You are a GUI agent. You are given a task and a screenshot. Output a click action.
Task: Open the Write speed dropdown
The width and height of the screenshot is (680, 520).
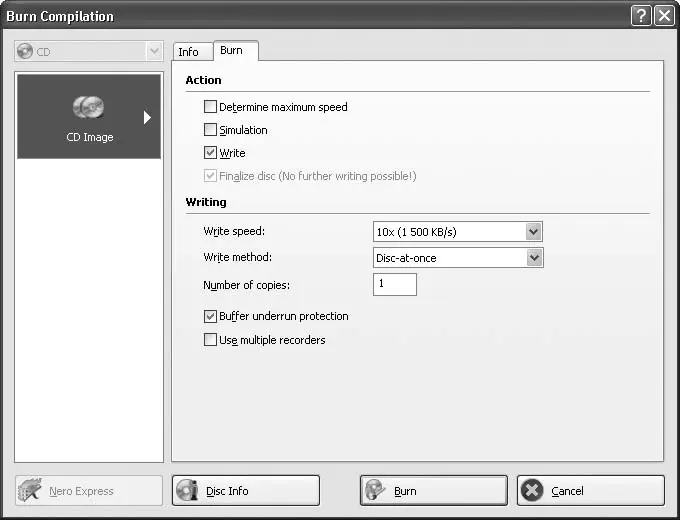534,232
